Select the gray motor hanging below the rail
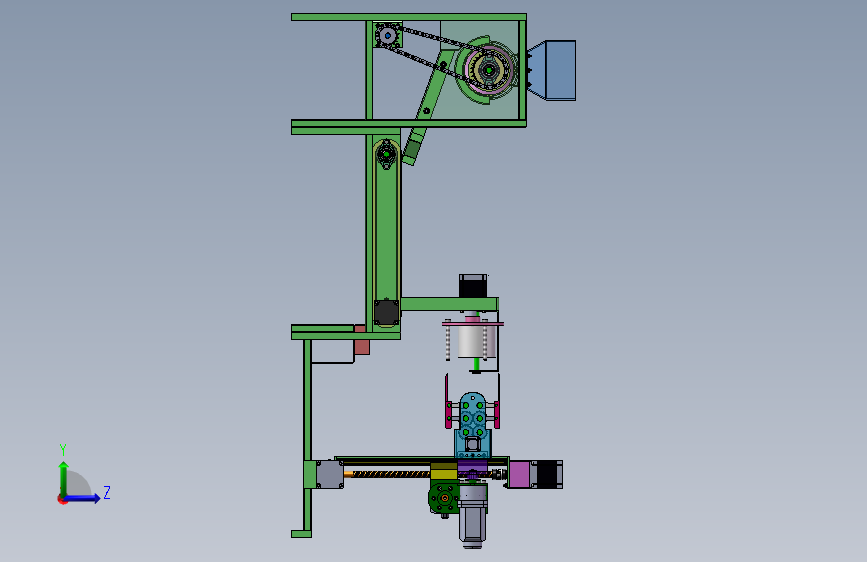The width and height of the screenshot is (867, 562). coord(473,517)
